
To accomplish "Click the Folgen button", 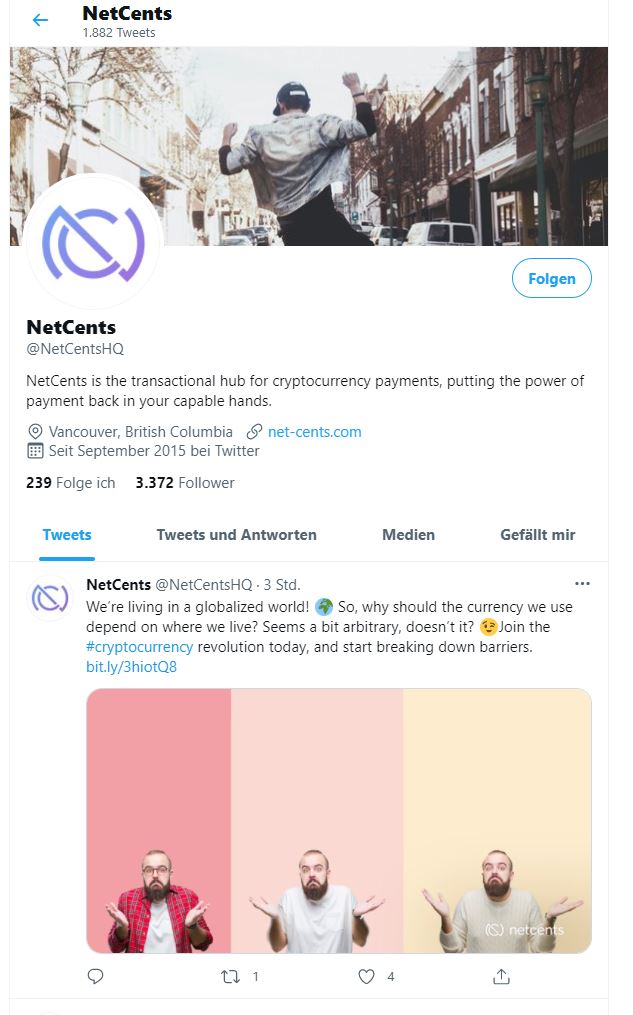I will tap(551, 278).
